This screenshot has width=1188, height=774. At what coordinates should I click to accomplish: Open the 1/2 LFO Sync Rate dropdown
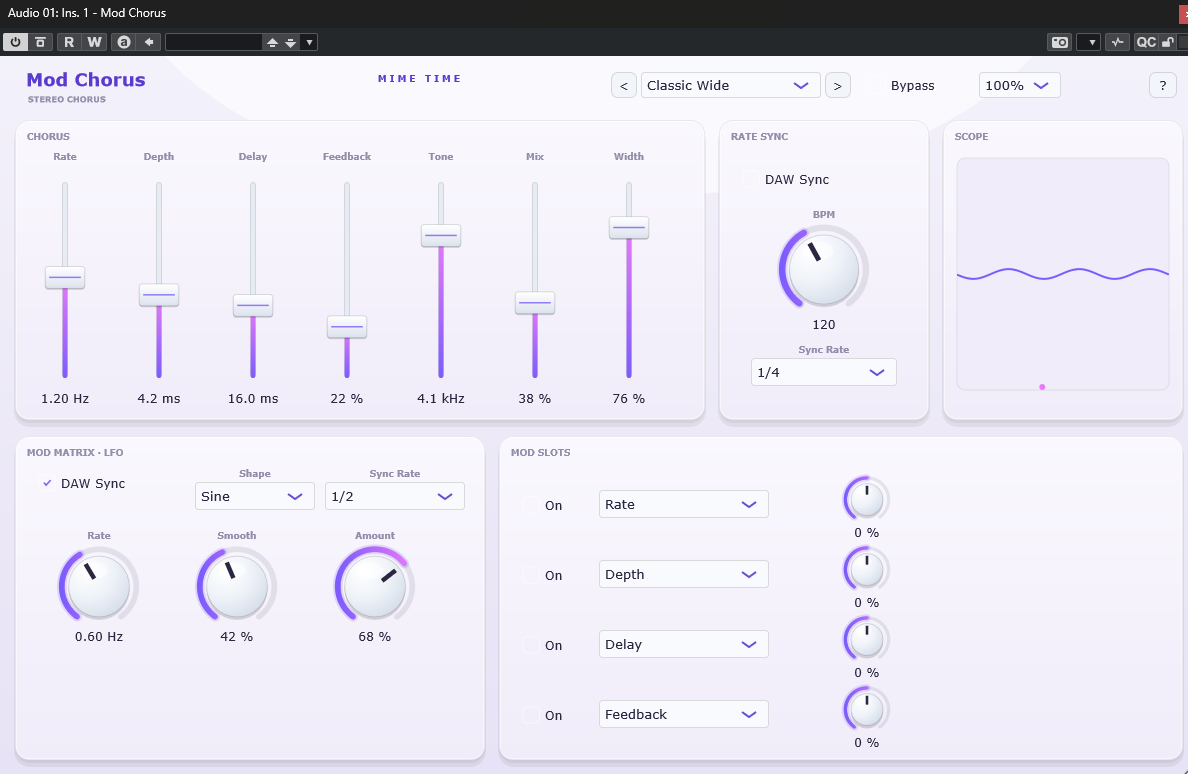coord(395,496)
